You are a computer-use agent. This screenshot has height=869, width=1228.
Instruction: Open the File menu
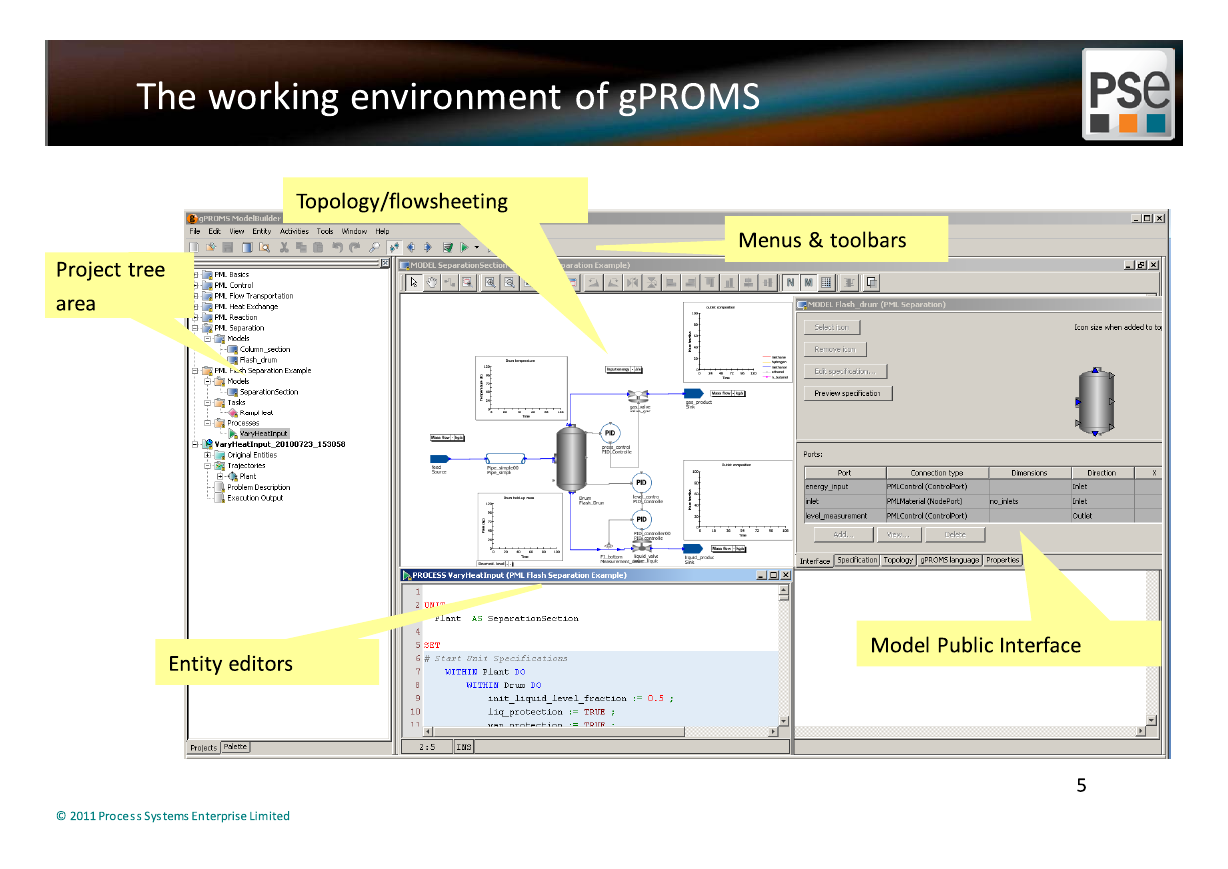click(x=196, y=231)
